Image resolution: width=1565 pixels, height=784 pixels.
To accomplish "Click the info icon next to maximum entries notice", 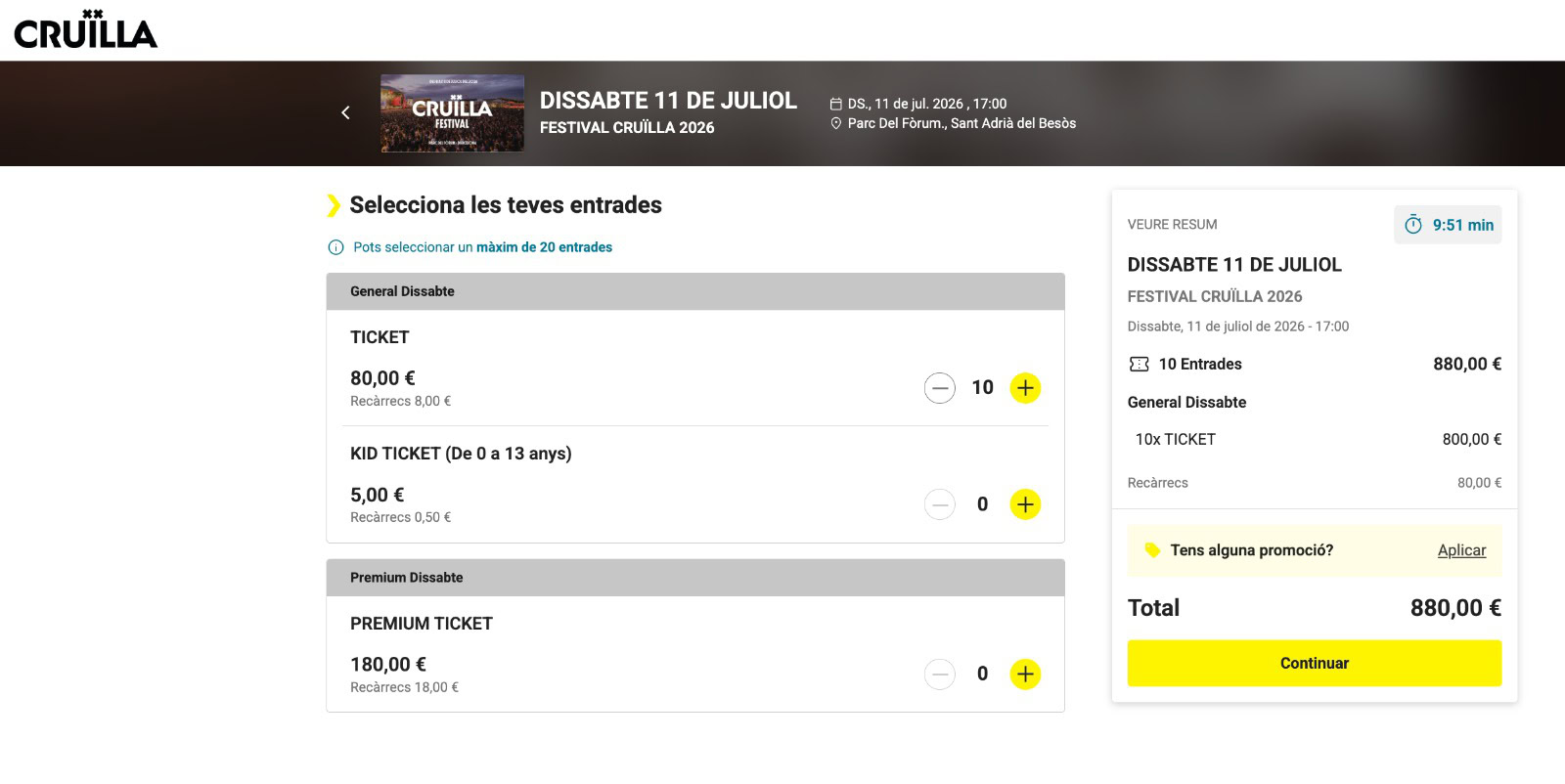I will [x=335, y=247].
